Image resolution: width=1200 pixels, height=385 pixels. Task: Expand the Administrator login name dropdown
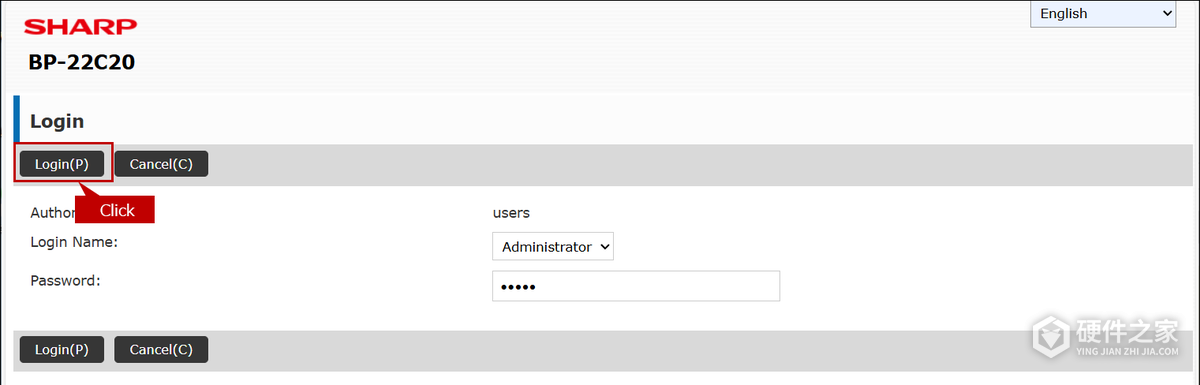(553, 246)
